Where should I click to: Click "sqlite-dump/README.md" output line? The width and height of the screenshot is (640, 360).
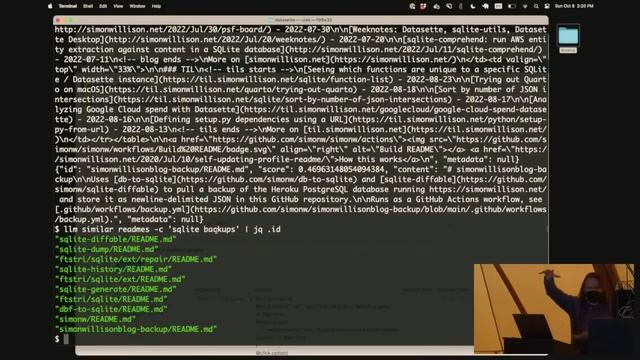107,249
